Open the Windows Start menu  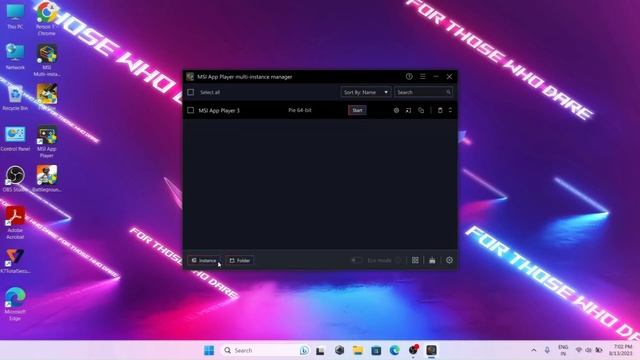pos(209,350)
